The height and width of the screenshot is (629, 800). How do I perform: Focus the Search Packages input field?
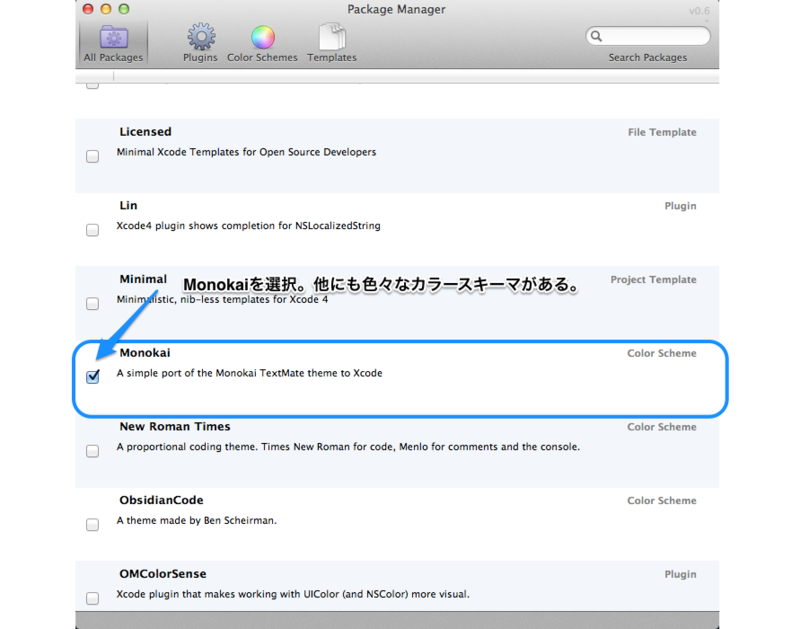(x=648, y=36)
